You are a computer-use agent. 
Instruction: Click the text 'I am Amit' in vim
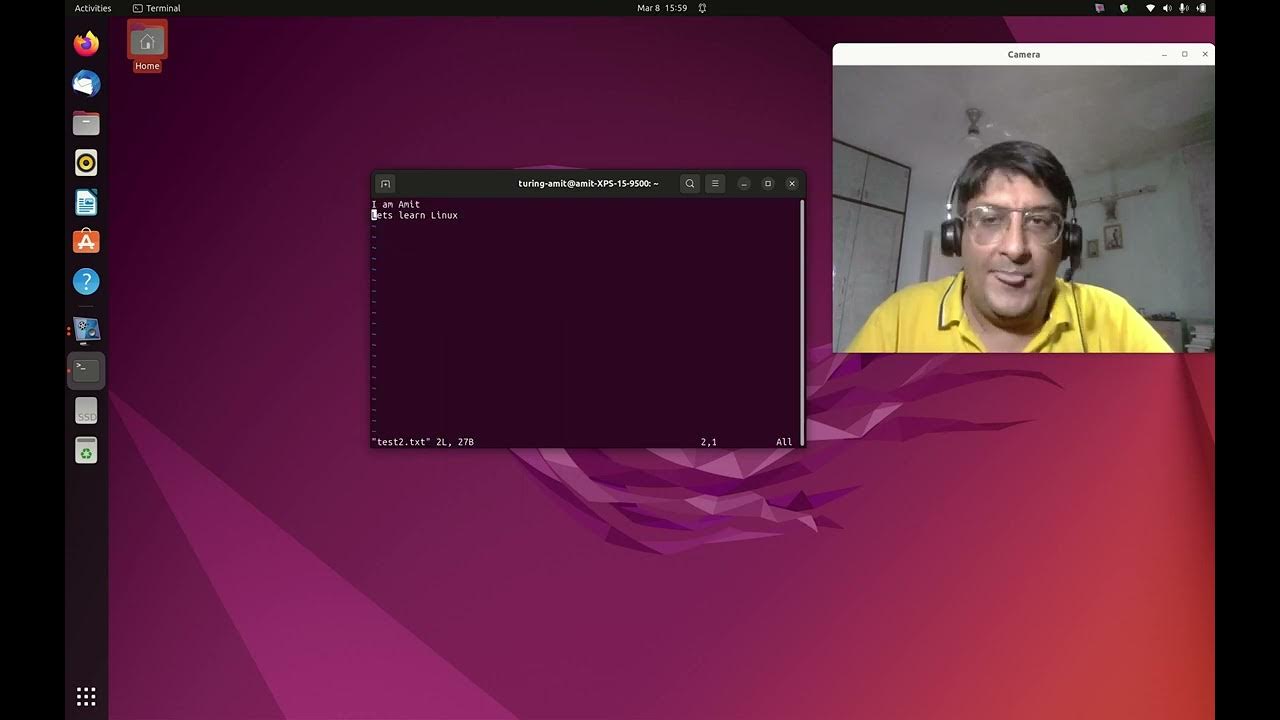tap(396, 204)
